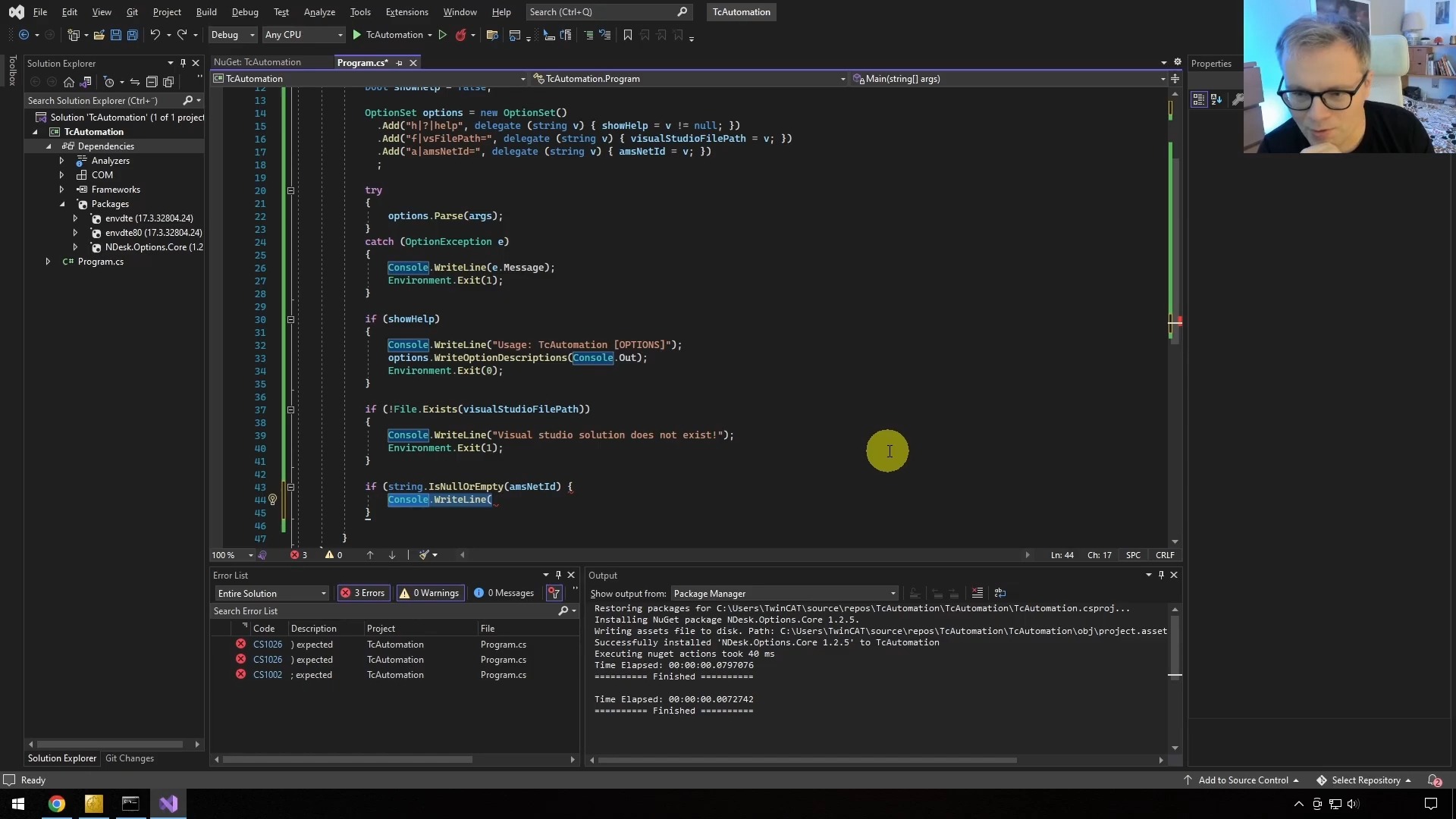The height and width of the screenshot is (819, 1456).
Task: Expand the Program.cs tree node
Action: click(x=48, y=262)
